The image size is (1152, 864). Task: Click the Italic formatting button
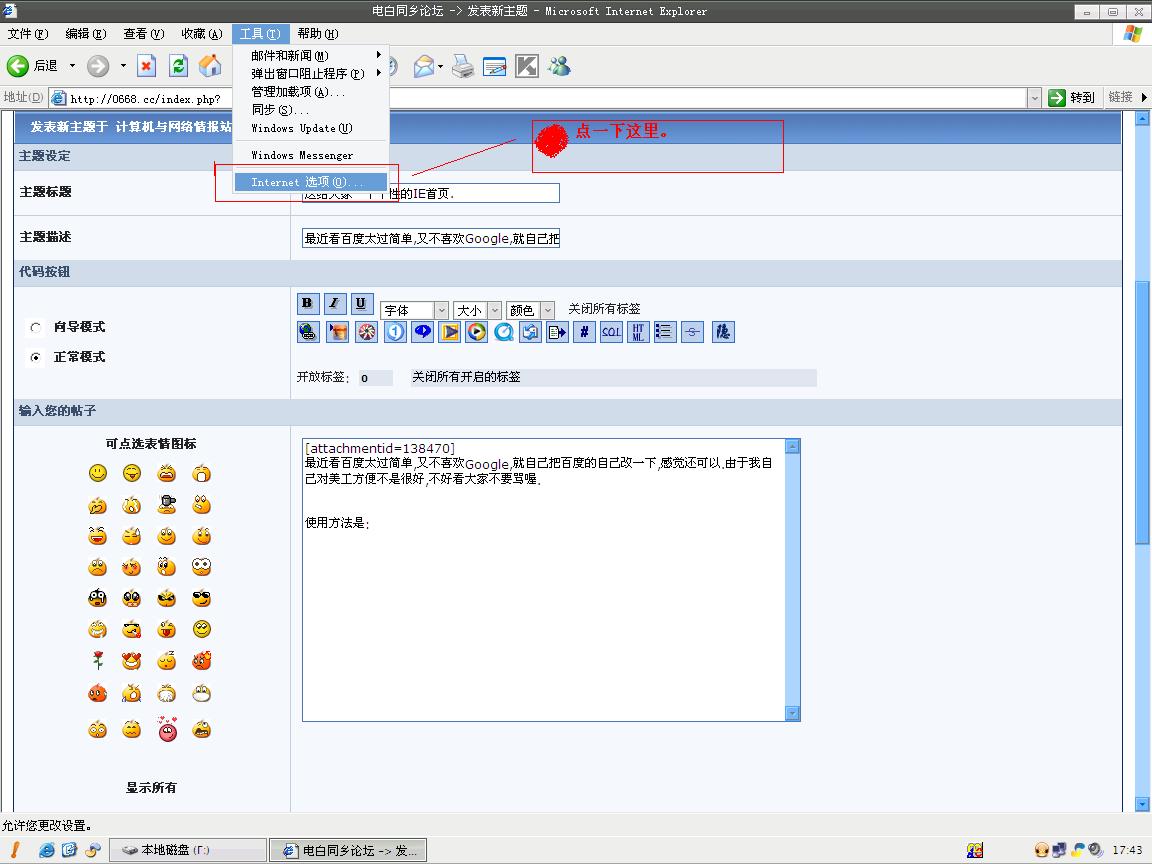coord(335,304)
